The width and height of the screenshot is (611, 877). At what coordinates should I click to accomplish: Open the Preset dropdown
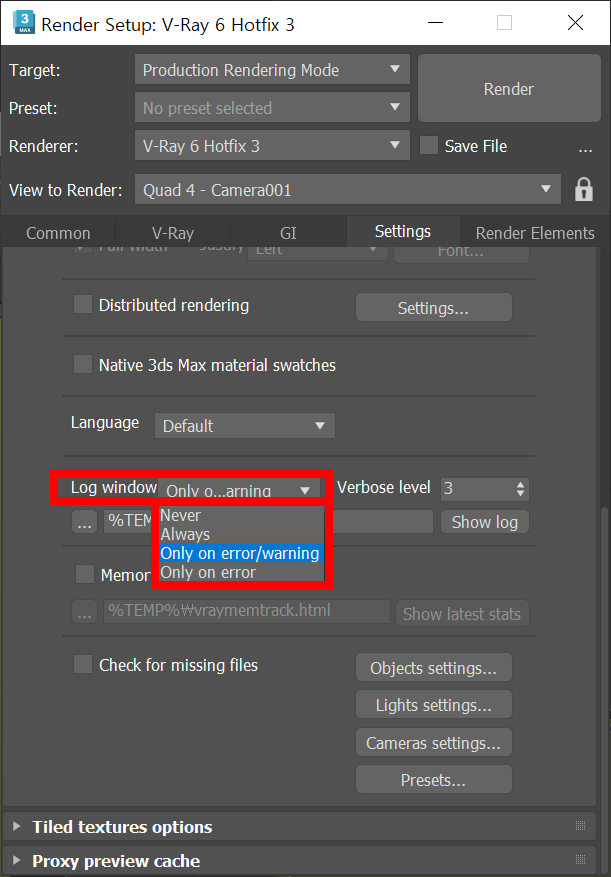coord(272,107)
